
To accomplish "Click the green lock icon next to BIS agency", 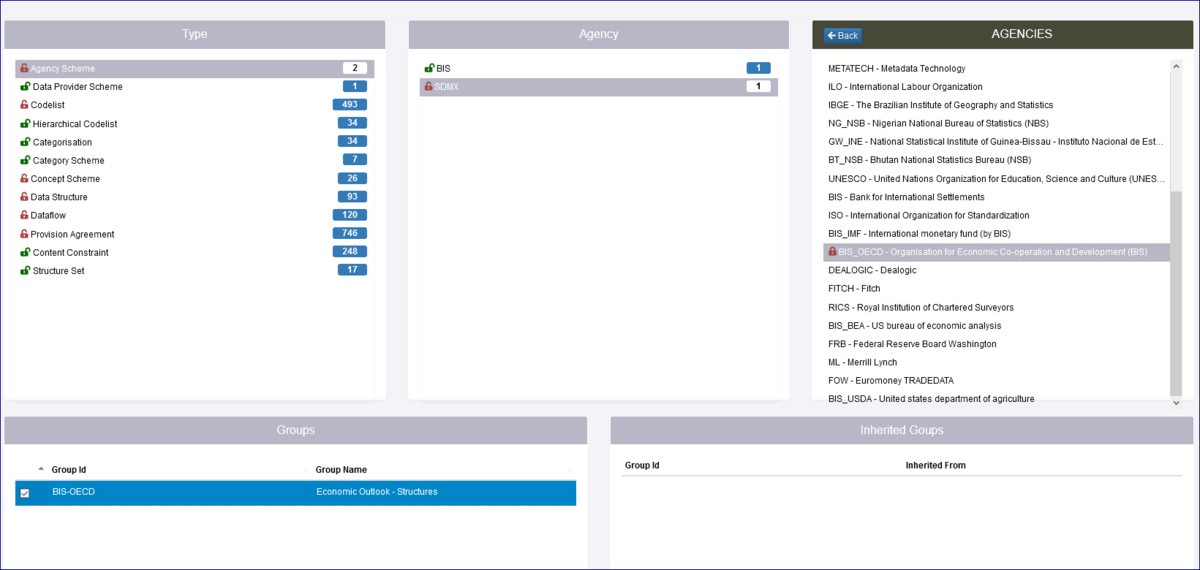I will click(429, 68).
